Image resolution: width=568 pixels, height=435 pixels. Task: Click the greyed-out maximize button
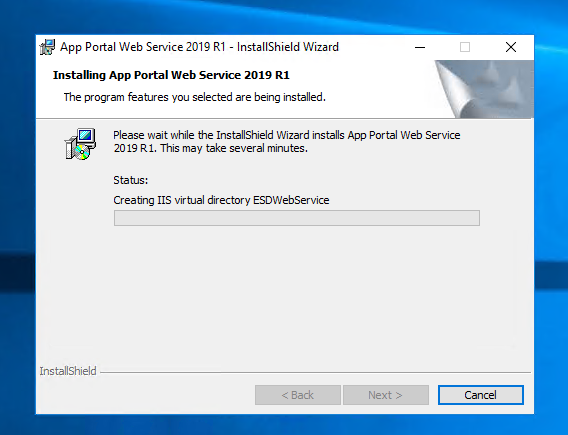point(465,47)
